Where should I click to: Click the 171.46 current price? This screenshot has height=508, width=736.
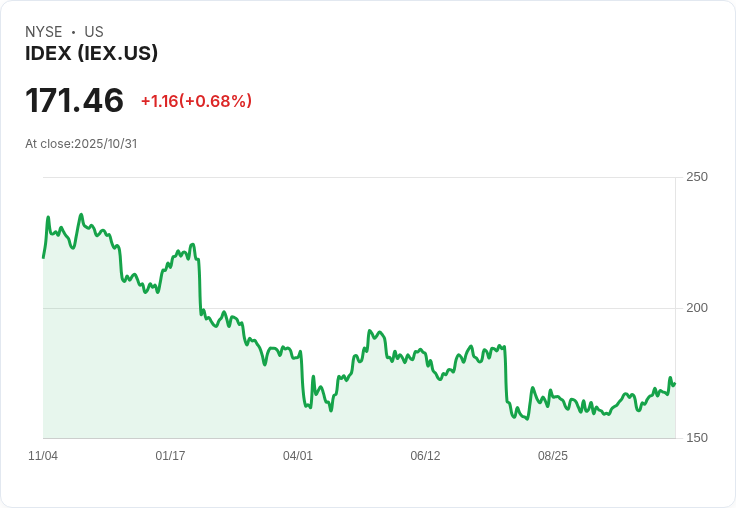74,101
